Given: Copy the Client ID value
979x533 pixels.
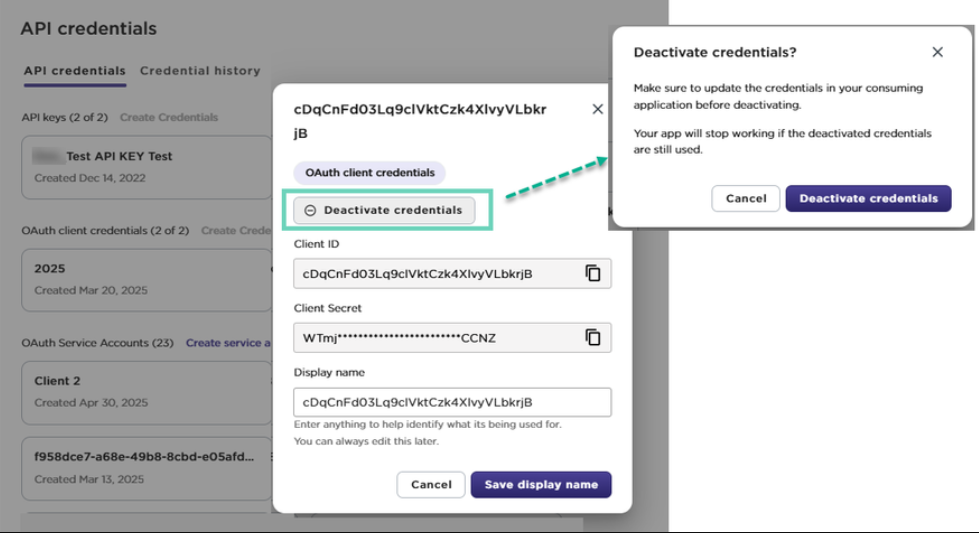Looking at the screenshot, I should (x=593, y=273).
